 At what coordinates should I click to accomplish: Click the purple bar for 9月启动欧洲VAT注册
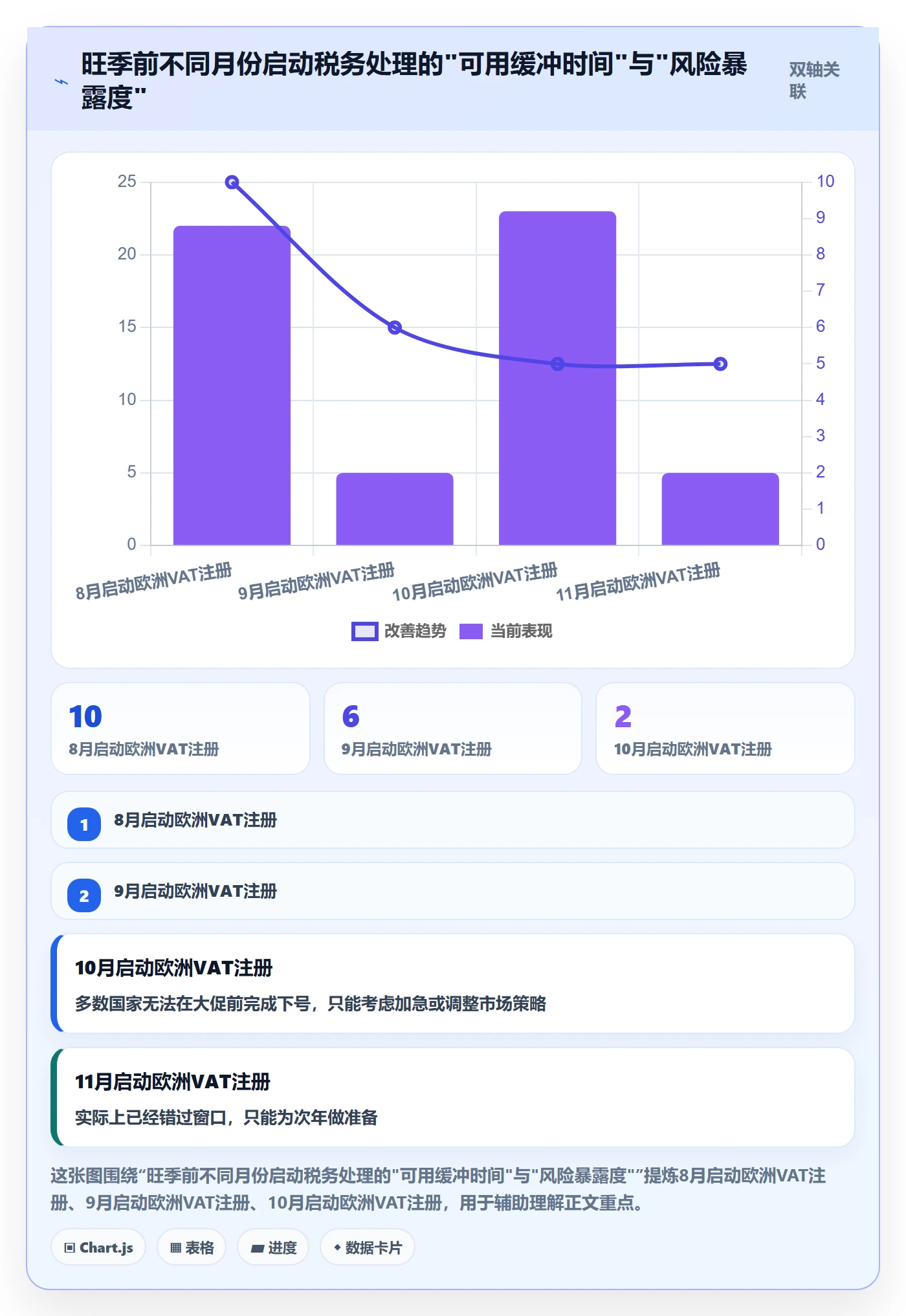395,509
